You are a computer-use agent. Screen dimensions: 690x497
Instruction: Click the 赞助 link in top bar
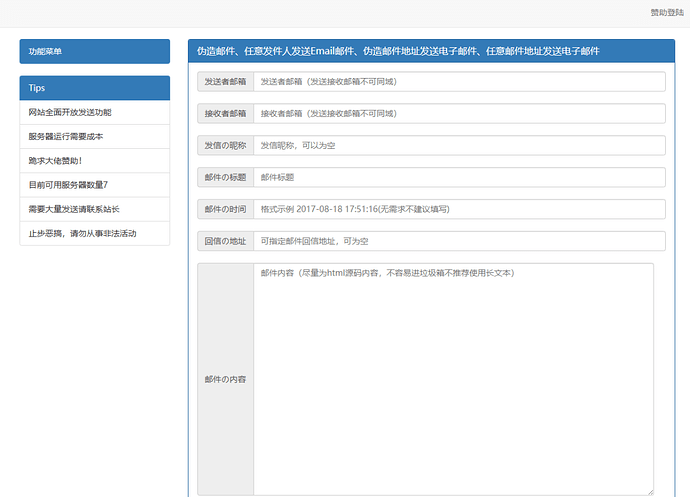pyautogui.click(x=657, y=13)
